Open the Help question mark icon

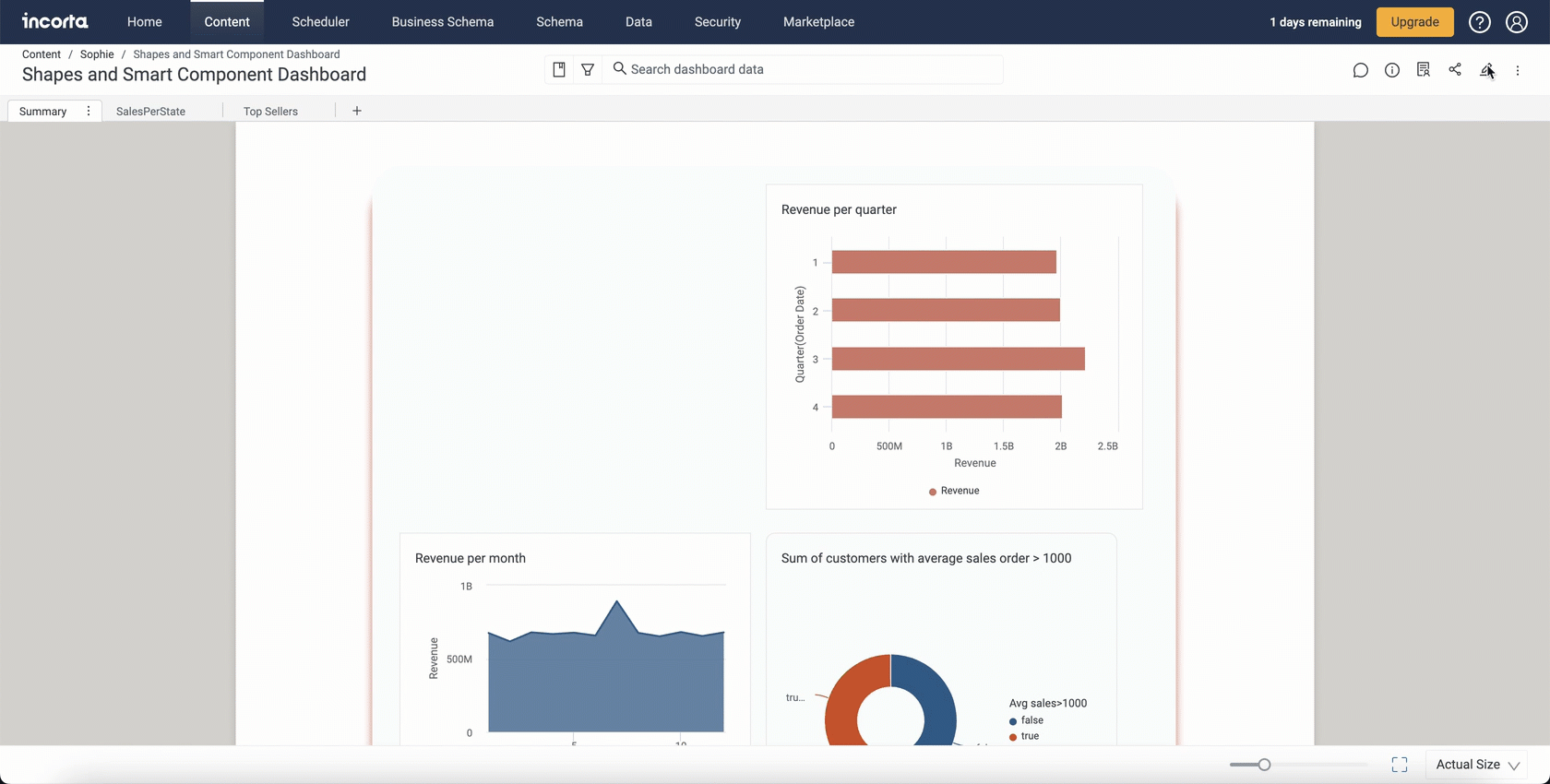1480,22
